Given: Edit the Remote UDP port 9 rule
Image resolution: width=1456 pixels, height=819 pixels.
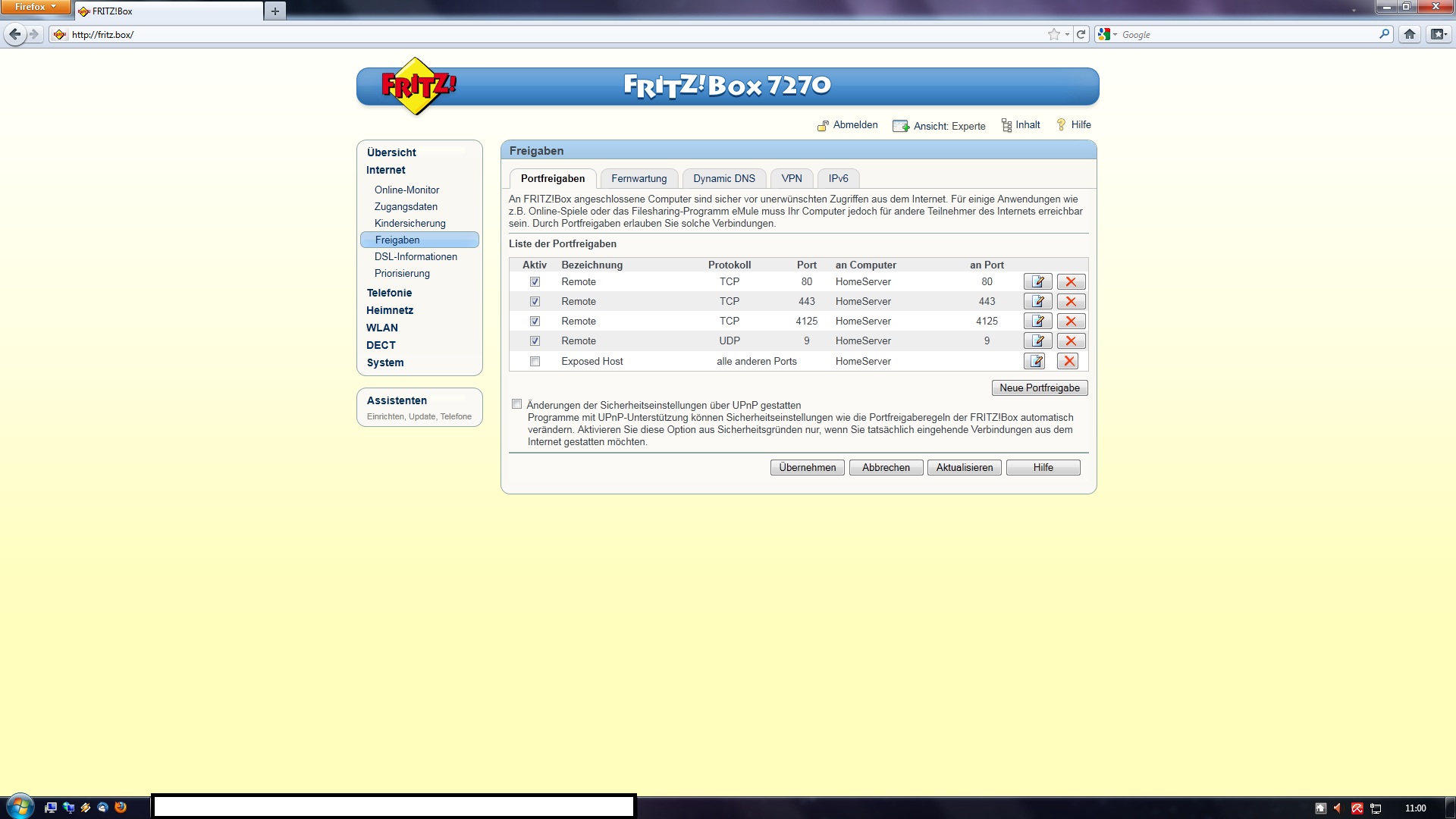Looking at the screenshot, I should point(1037,340).
